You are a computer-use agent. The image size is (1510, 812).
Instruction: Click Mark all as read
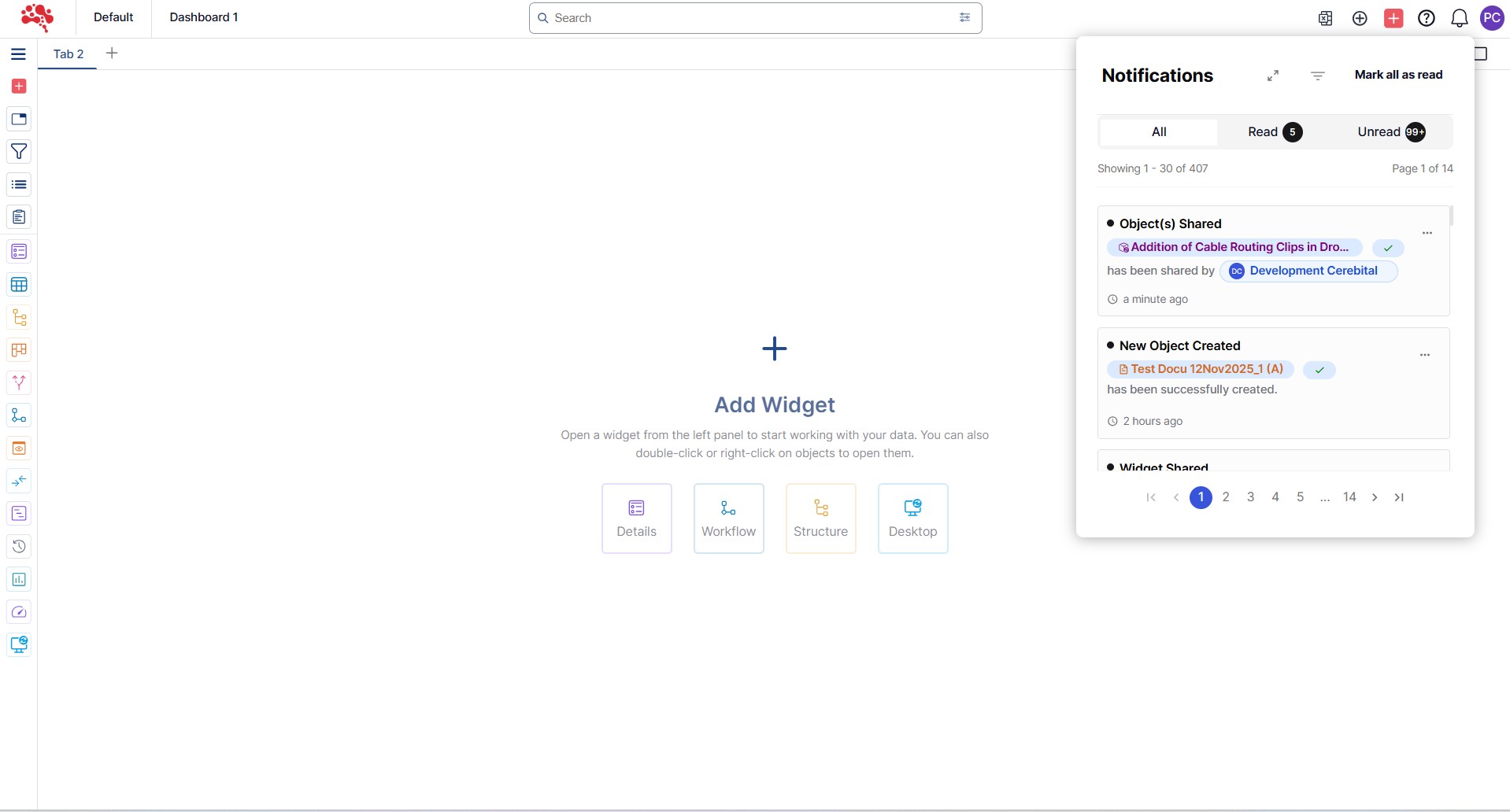(1398, 75)
